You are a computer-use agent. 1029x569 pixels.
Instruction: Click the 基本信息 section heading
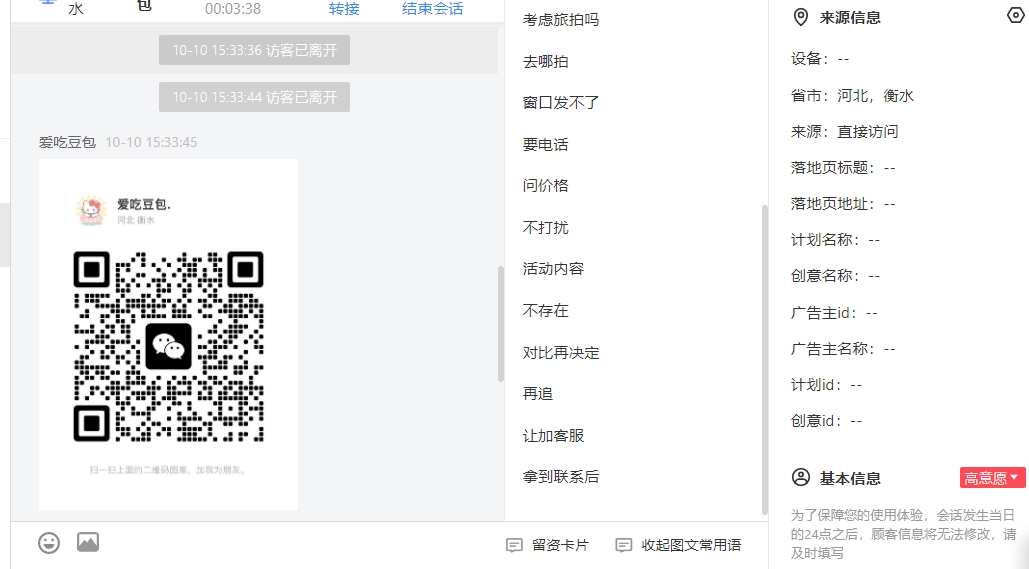[850, 478]
